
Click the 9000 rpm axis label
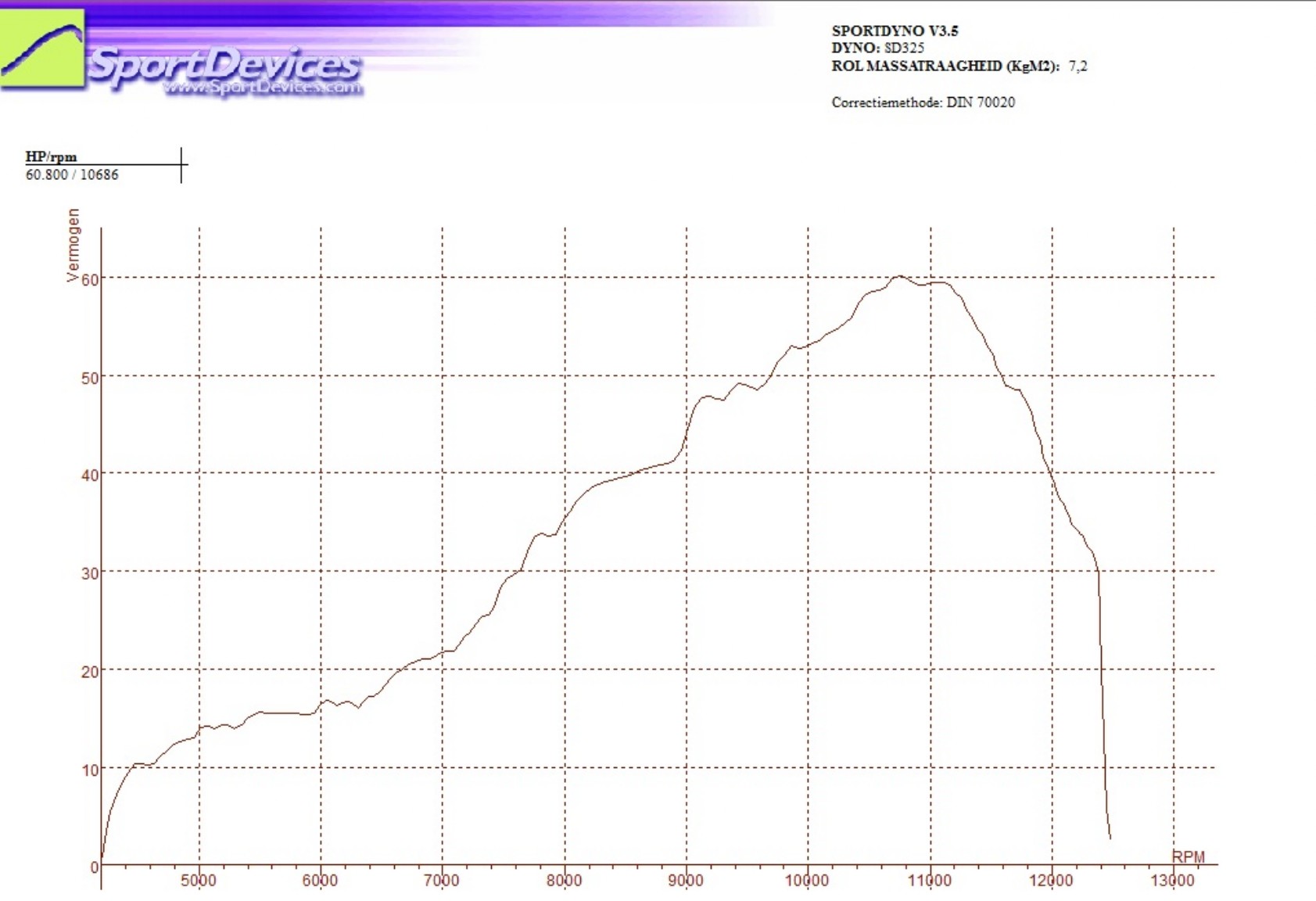click(686, 881)
